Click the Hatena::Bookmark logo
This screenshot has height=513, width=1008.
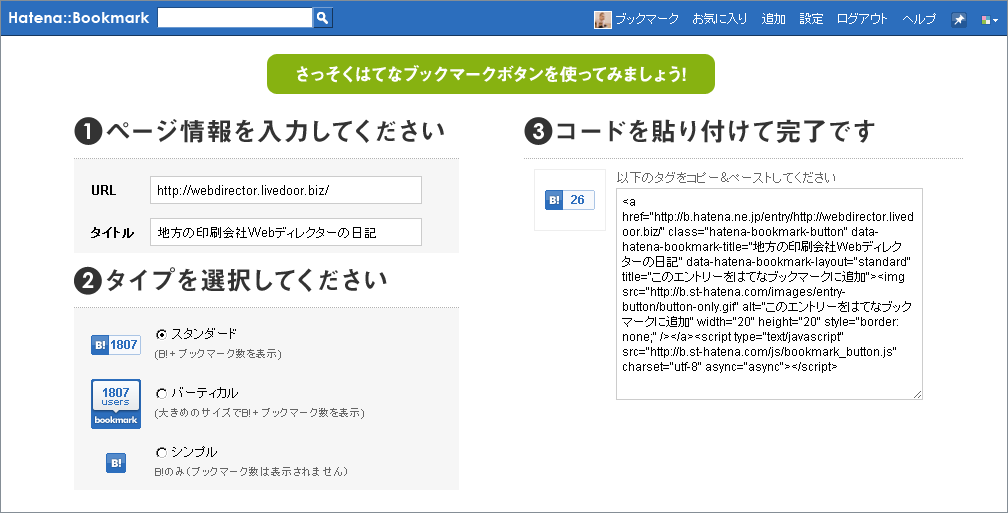click(78, 18)
